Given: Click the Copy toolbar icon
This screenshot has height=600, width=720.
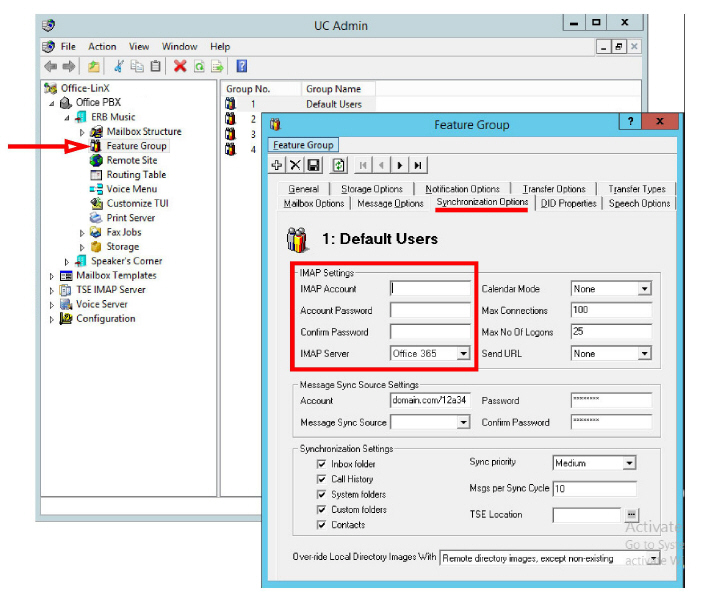Looking at the screenshot, I should (x=137, y=67).
